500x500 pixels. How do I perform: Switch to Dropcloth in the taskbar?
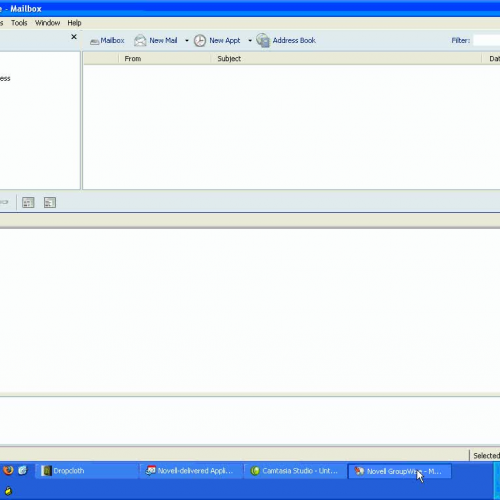pos(87,471)
